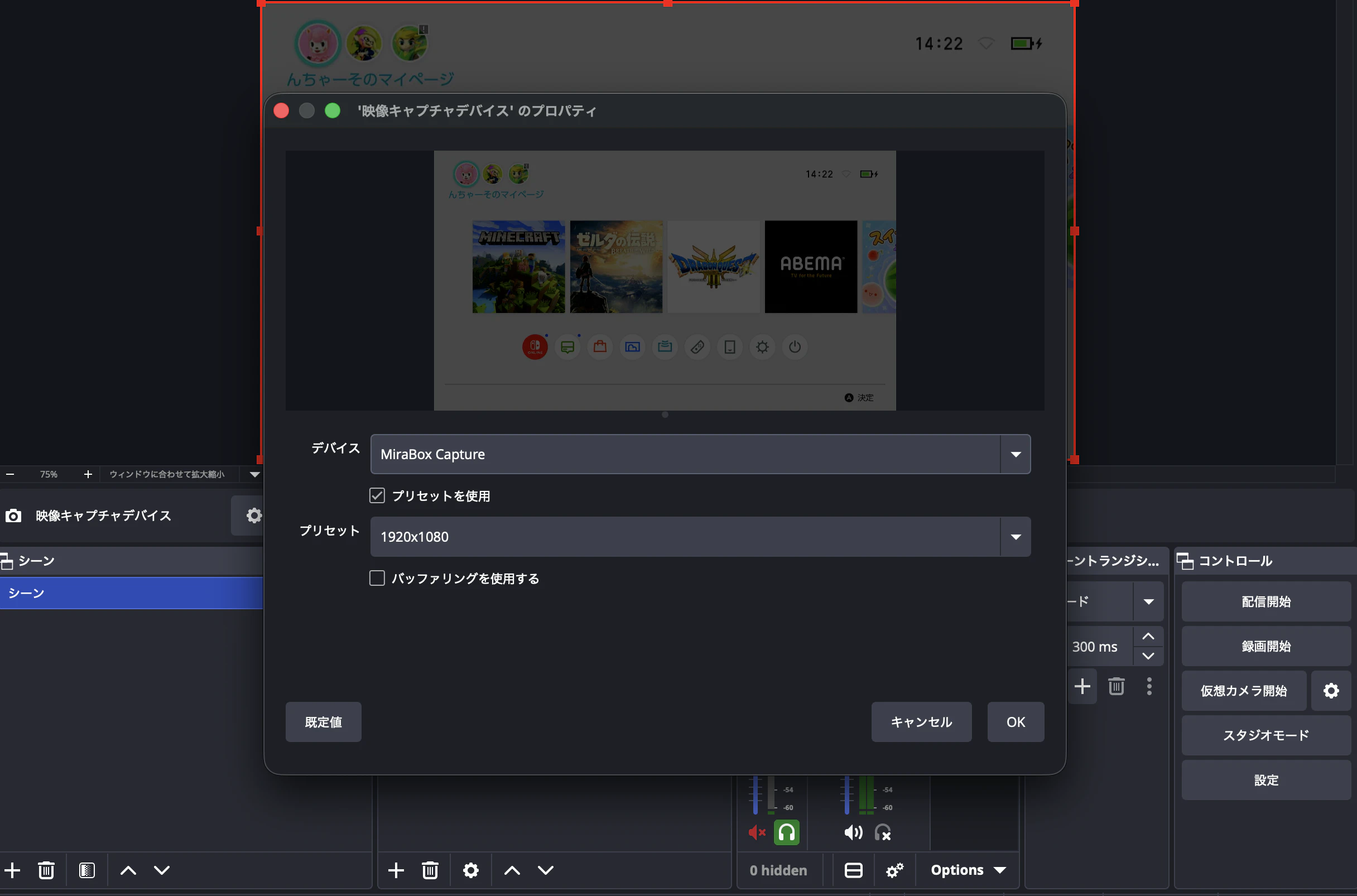
Task: Open the ウィンドウに合わせて拡大縮小 scaling dropdown
Action: (182, 474)
